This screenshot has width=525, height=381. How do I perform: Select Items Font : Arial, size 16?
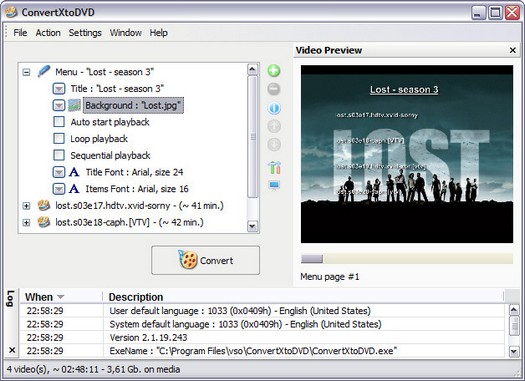(137, 189)
